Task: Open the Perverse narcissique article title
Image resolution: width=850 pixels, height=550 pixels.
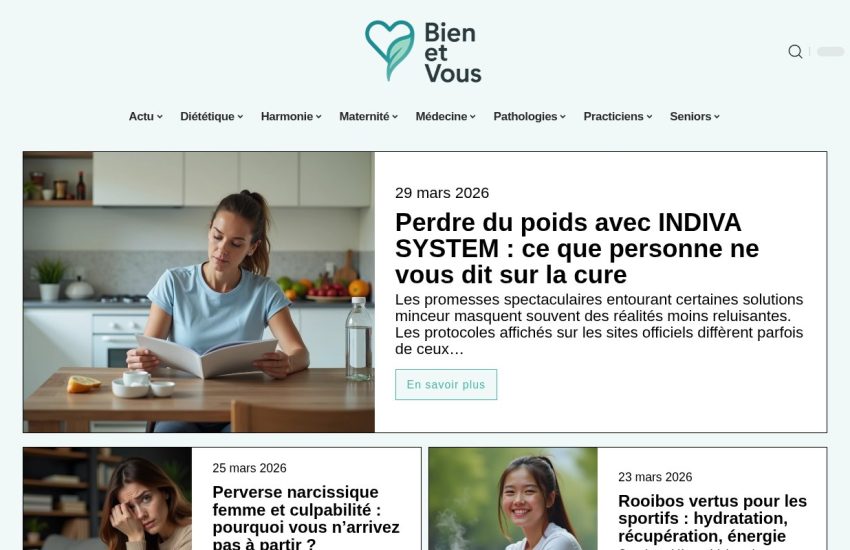Action: coord(306,517)
